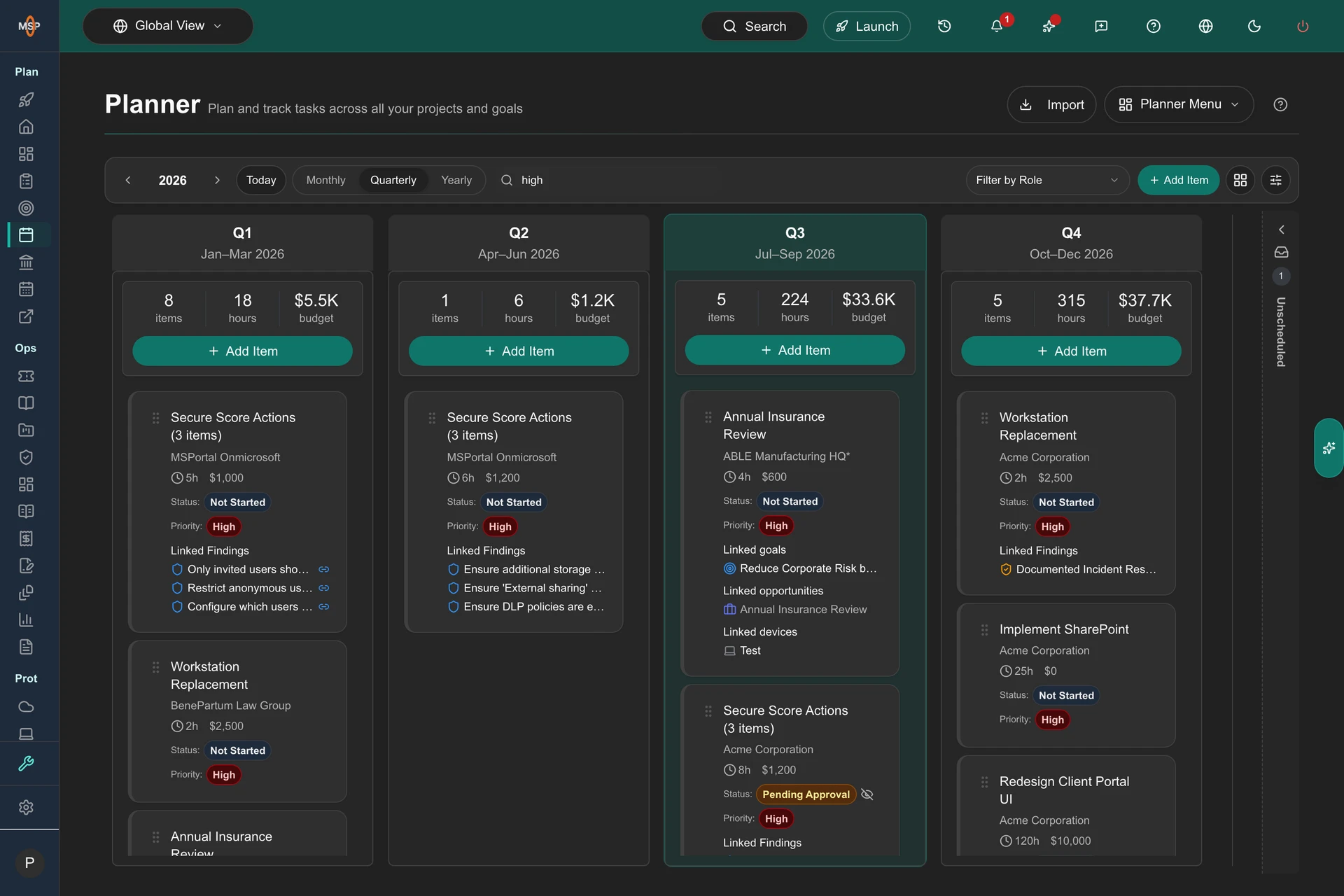The height and width of the screenshot is (896, 1344).
Task: Open the settings gear in sidebar
Action: [x=26, y=807]
